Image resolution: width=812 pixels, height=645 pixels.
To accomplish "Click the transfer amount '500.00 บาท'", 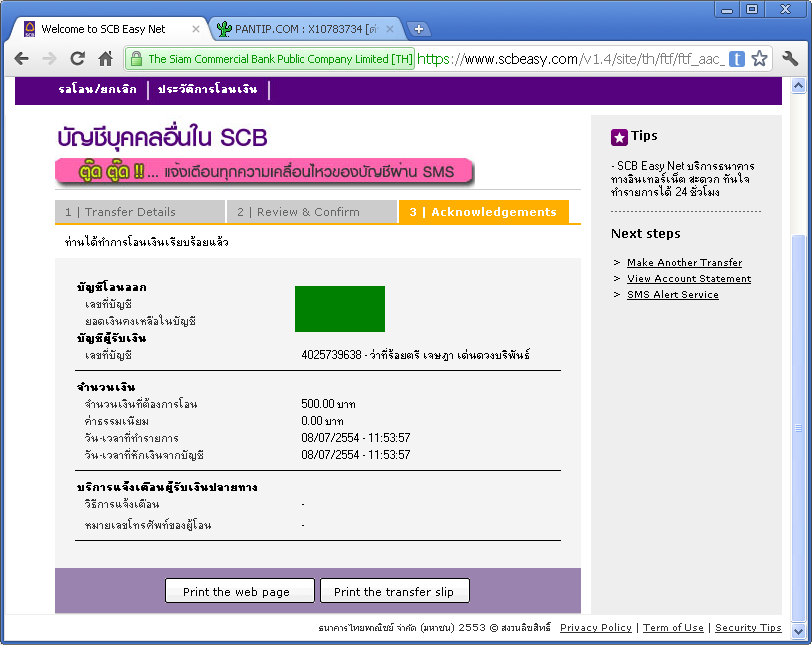I will (328, 404).
